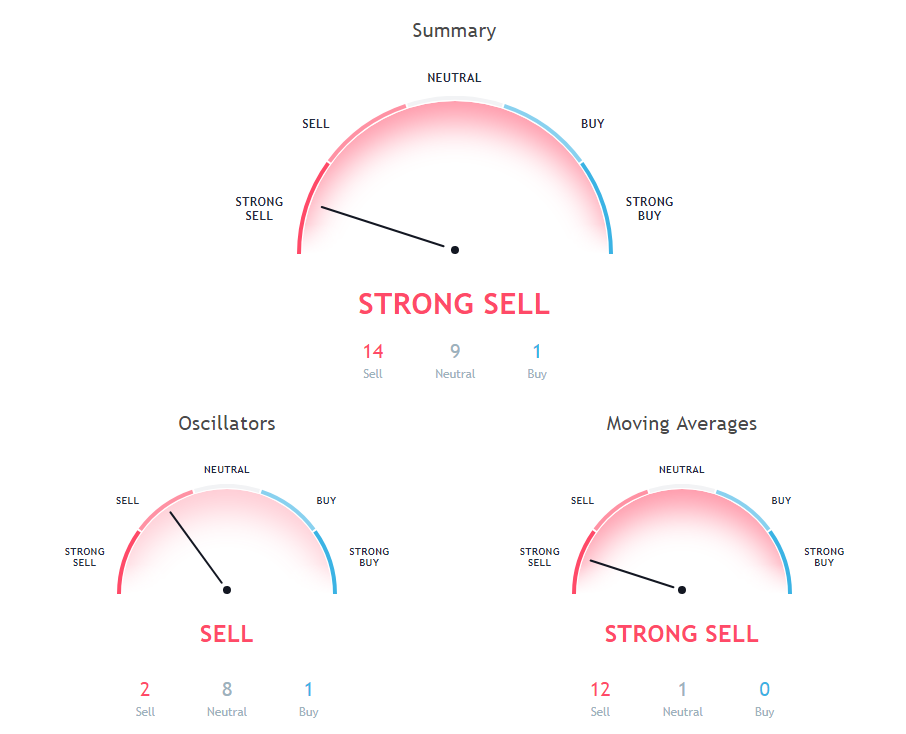Click the NEUTRAL label on the Summary gauge
906x734 pixels.
[x=454, y=78]
